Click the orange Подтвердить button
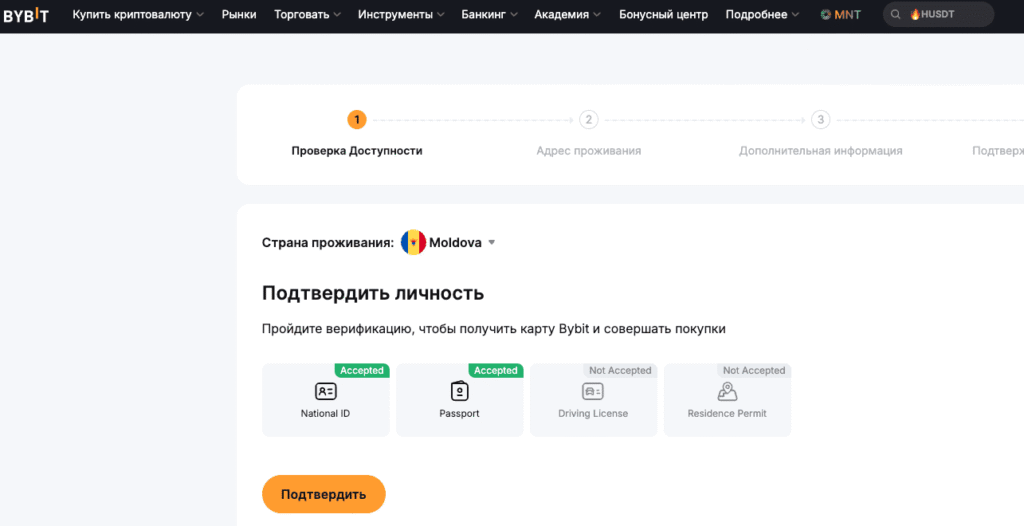 [x=324, y=494]
